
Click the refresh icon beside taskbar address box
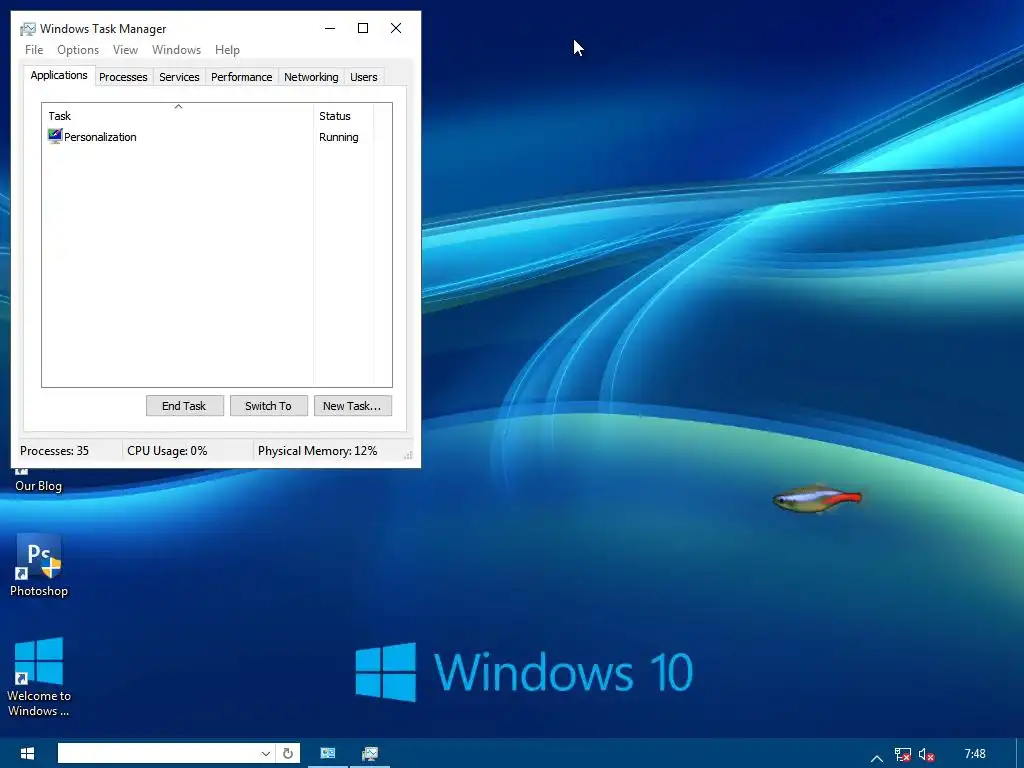click(288, 754)
